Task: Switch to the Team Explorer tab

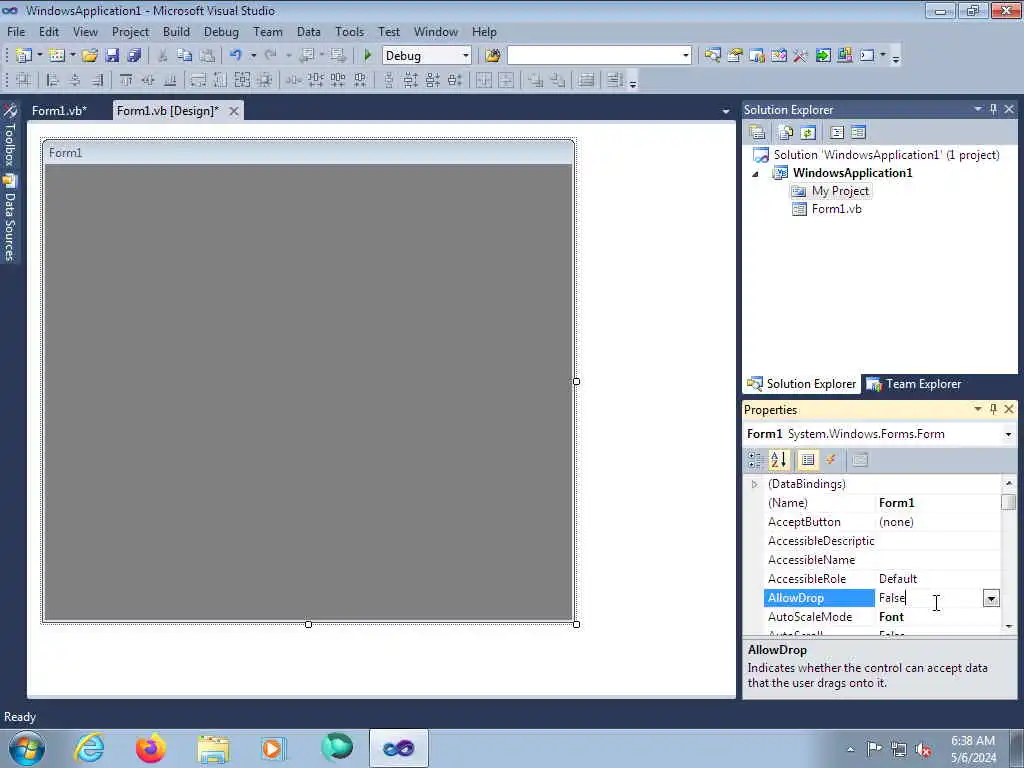Action: point(914,384)
